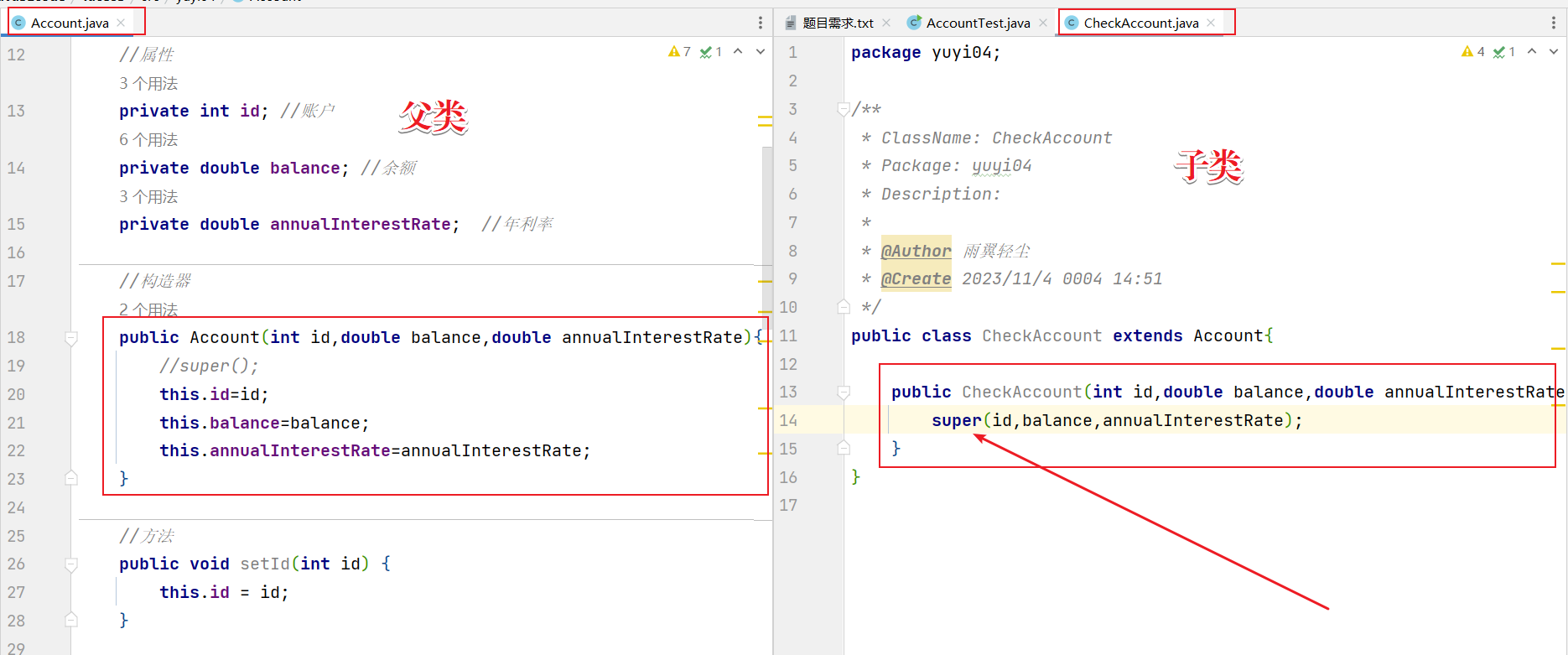The width and height of the screenshot is (1568, 655).
Task: Click the 1 typo indicator in Account.java
Action: point(711,52)
